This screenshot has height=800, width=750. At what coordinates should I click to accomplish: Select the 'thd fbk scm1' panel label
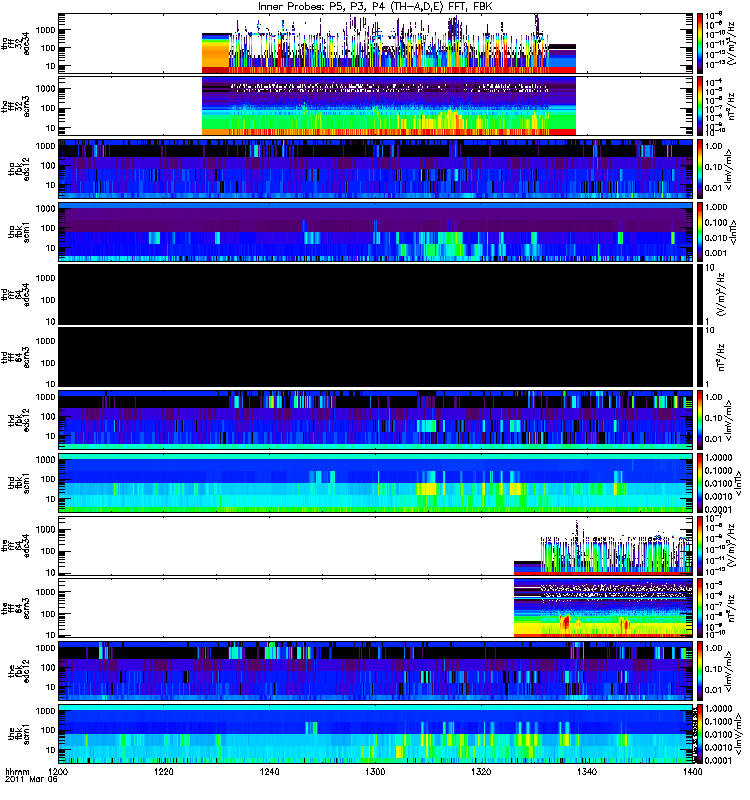pos(19,483)
